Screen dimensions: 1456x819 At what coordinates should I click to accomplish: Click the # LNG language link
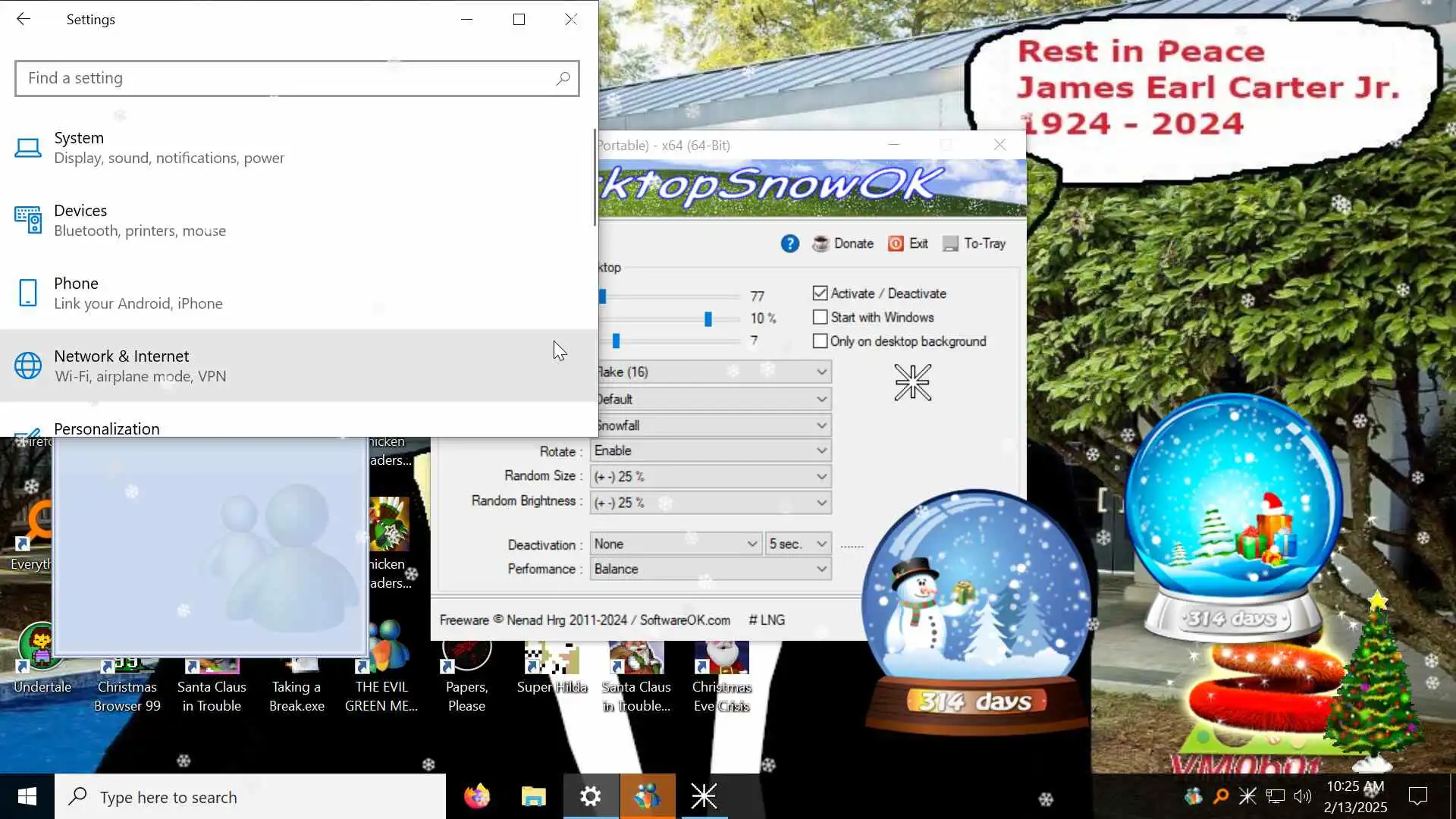click(767, 620)
